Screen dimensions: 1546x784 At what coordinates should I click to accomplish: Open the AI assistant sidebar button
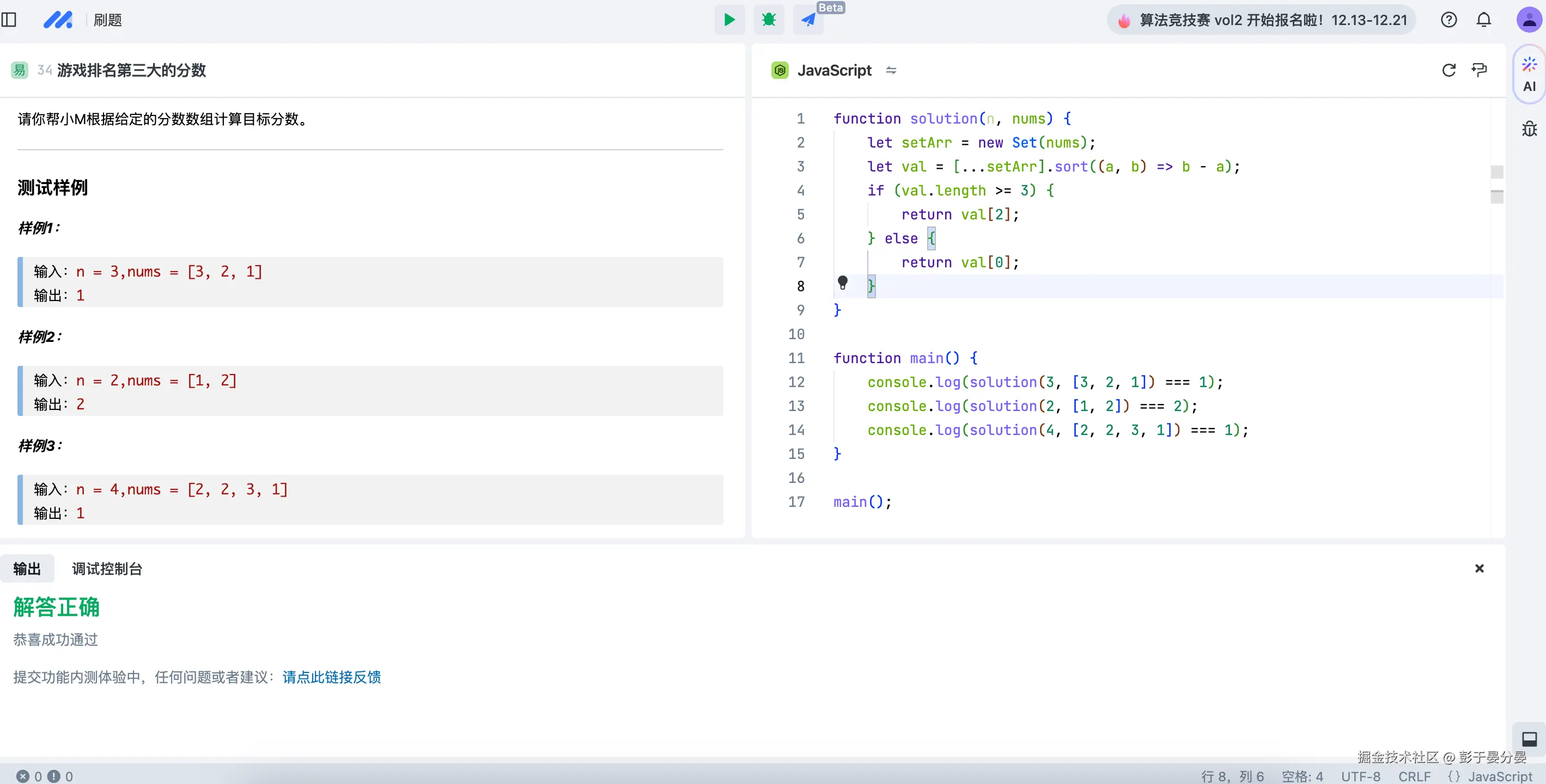click(1529, 75)
